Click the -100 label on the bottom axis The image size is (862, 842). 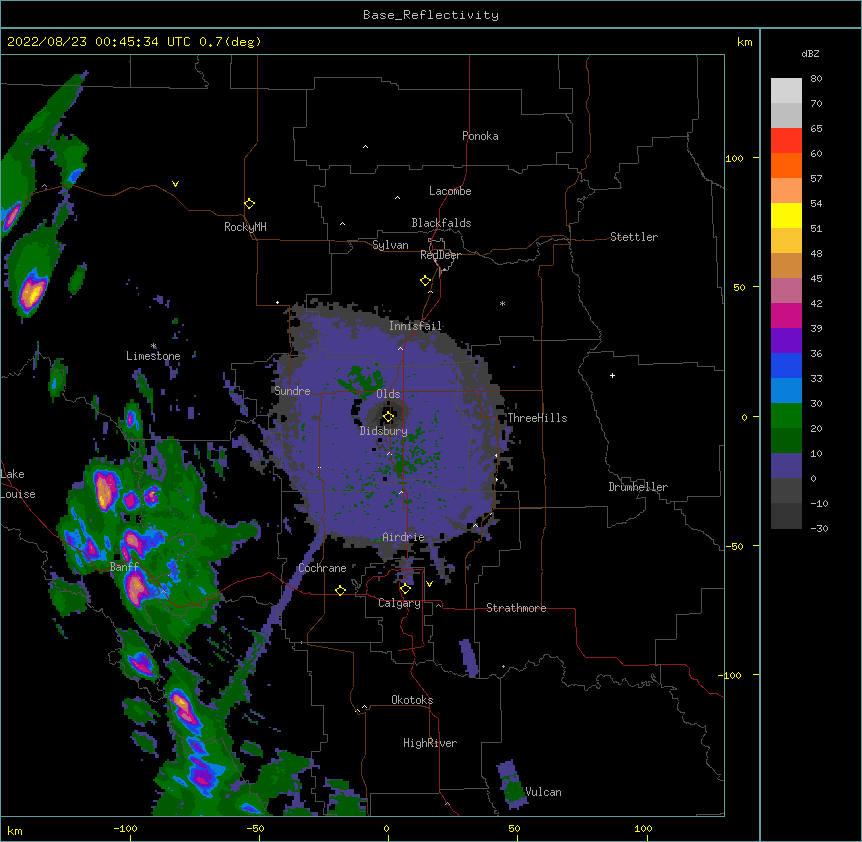(x=125, y=828)
